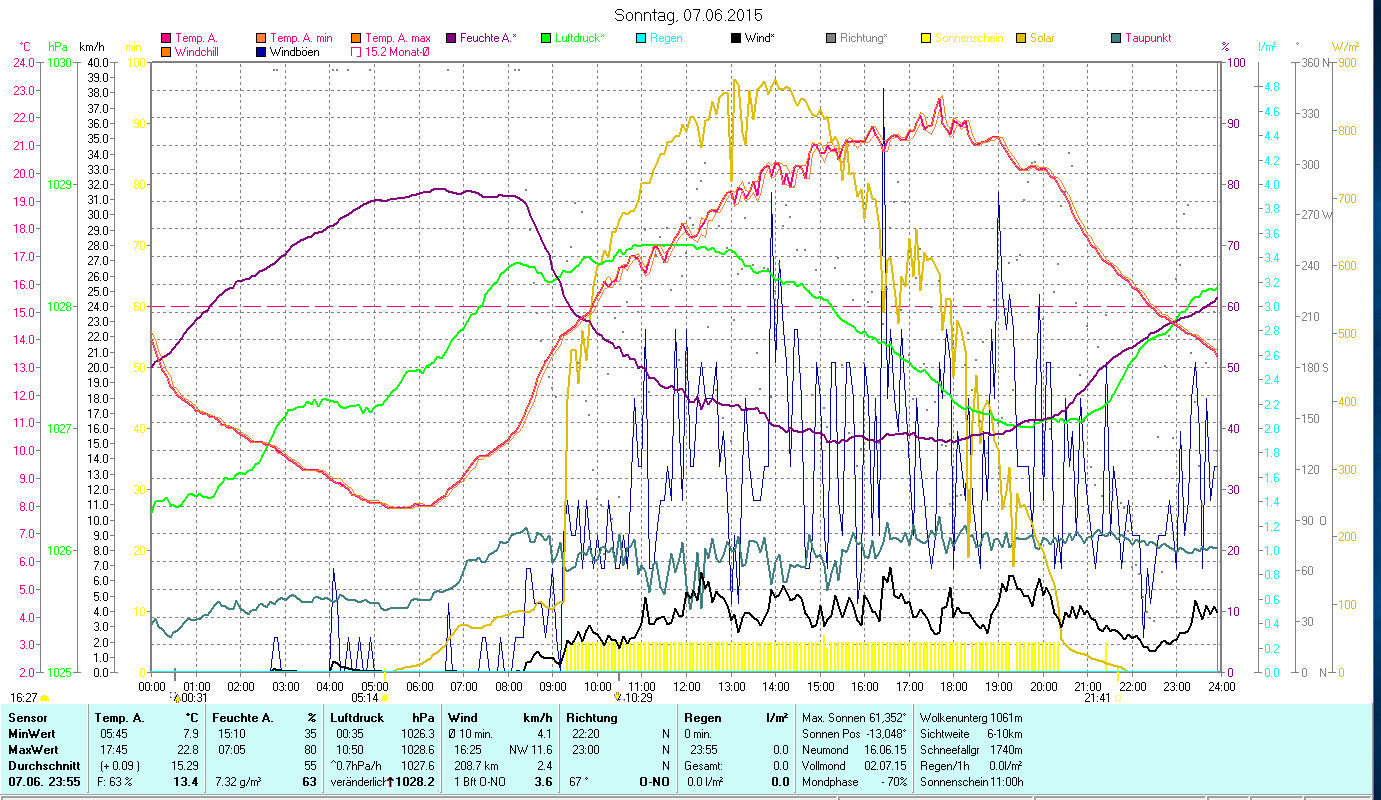1381x800 pixels.
Task: Click the 'NW 11.6' wind gust value
Action: pos(530,749)
